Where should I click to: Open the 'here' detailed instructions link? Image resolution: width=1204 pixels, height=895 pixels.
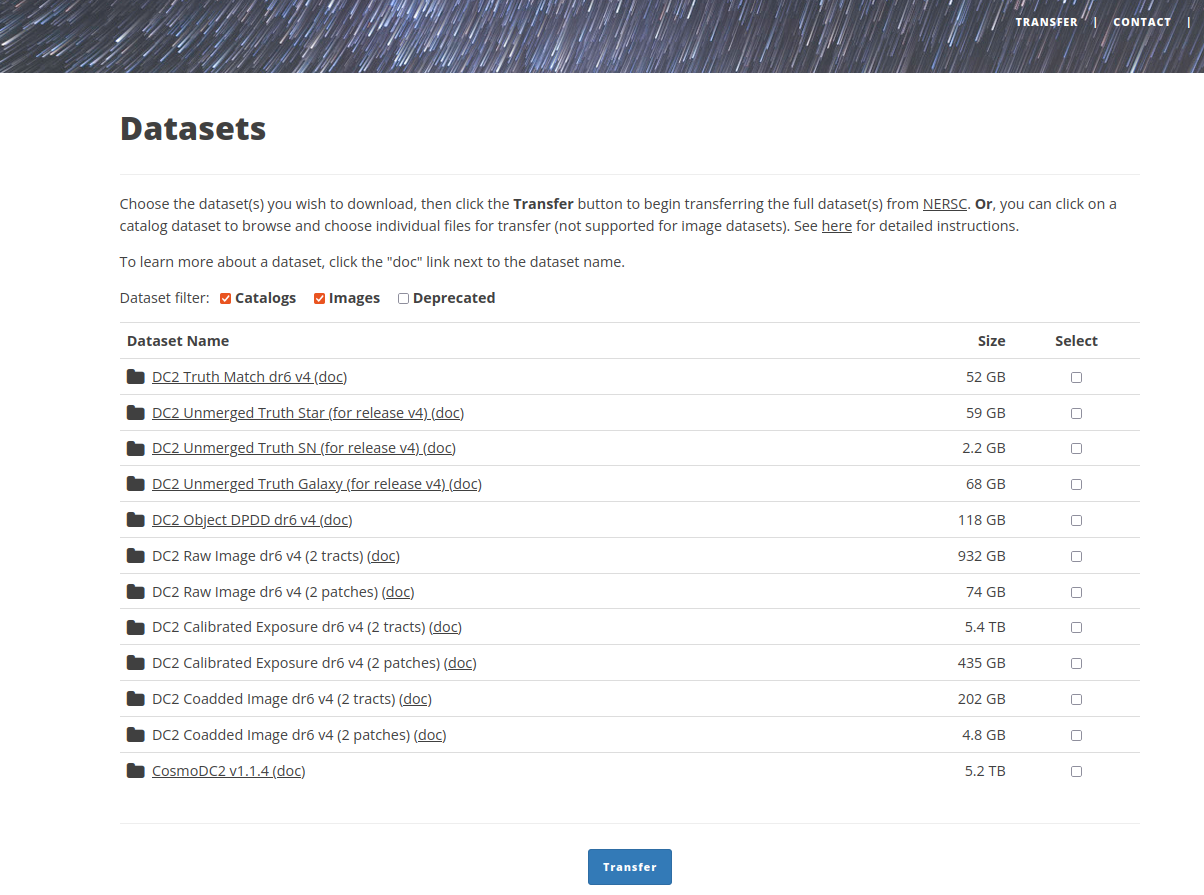coord(837,226)
